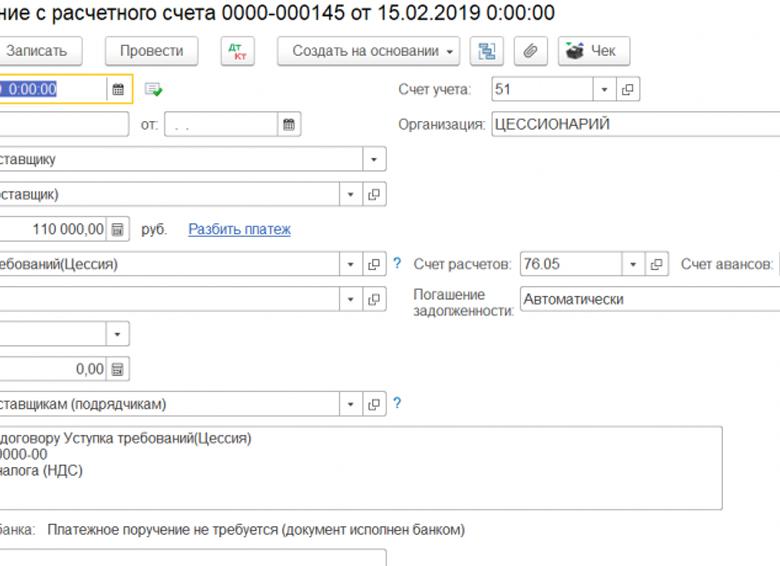Open calendar for document date field
This screenshot has width=780, height=566.
(x=118, y=90)
